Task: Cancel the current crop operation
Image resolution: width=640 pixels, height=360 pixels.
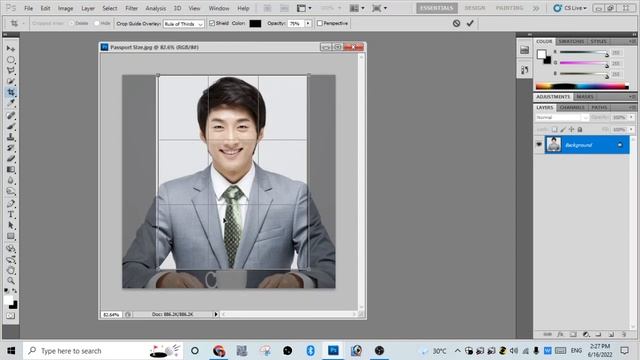Action: pyautogui.click(x=456, y=24)
